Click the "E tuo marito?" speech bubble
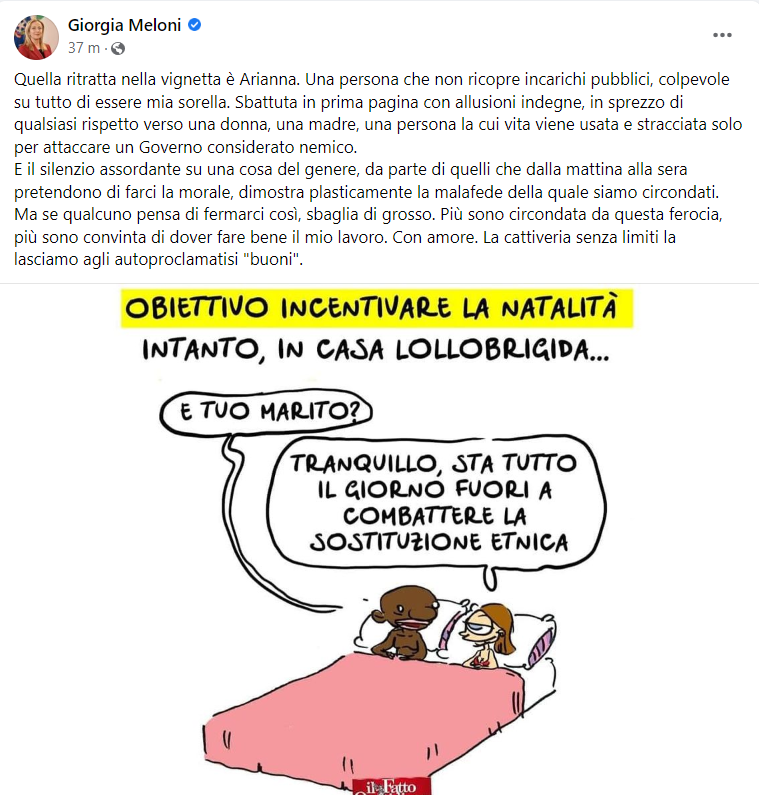This screenshot has height=795, width=759. click(x=266, y=413)
